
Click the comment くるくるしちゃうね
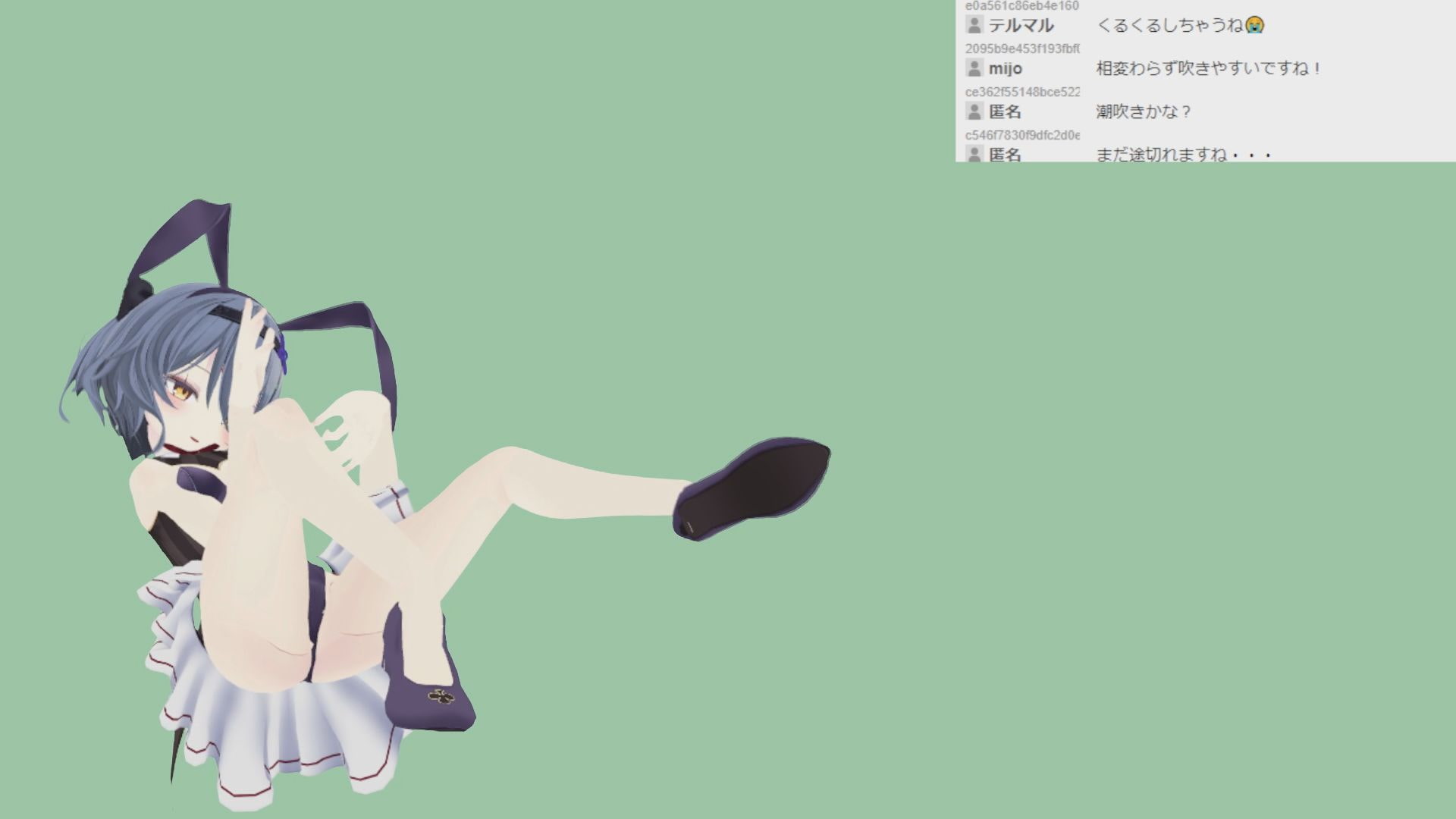coord(1170,25)
